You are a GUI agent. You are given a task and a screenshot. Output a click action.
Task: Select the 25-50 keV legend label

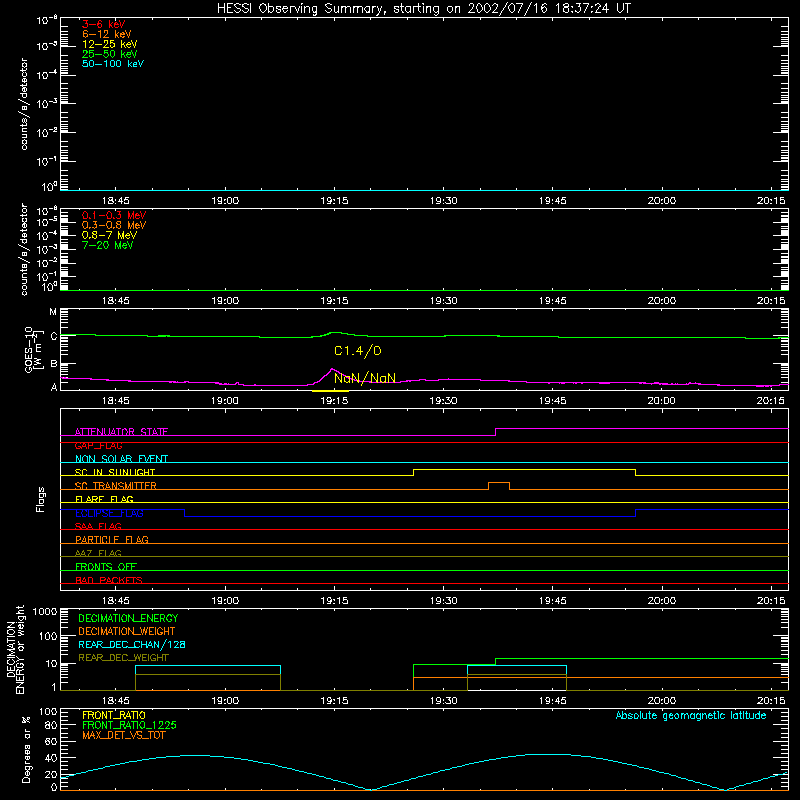tap(109, 54)
